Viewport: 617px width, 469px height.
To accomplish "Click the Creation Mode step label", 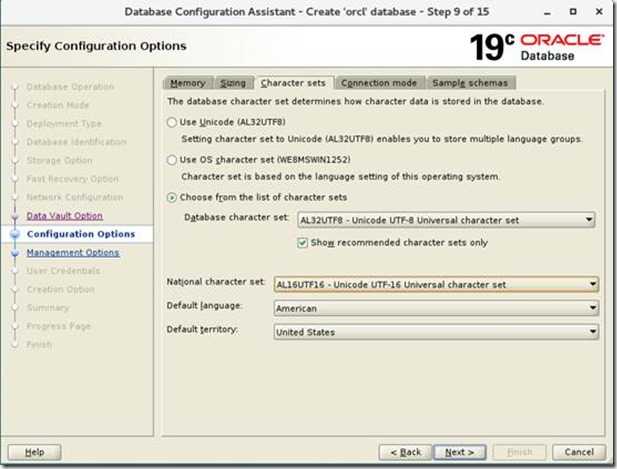I will coord(58,105).
